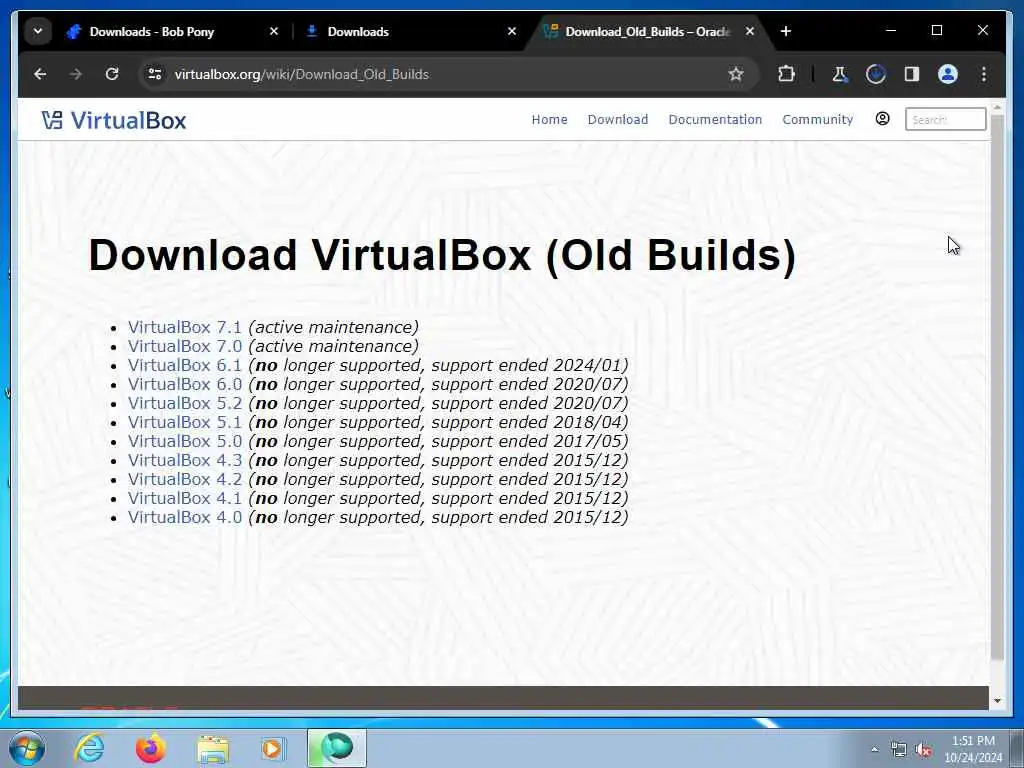Screen dimensions: 1024x768
Task: Go forward to next page
Action: point(76,74)
